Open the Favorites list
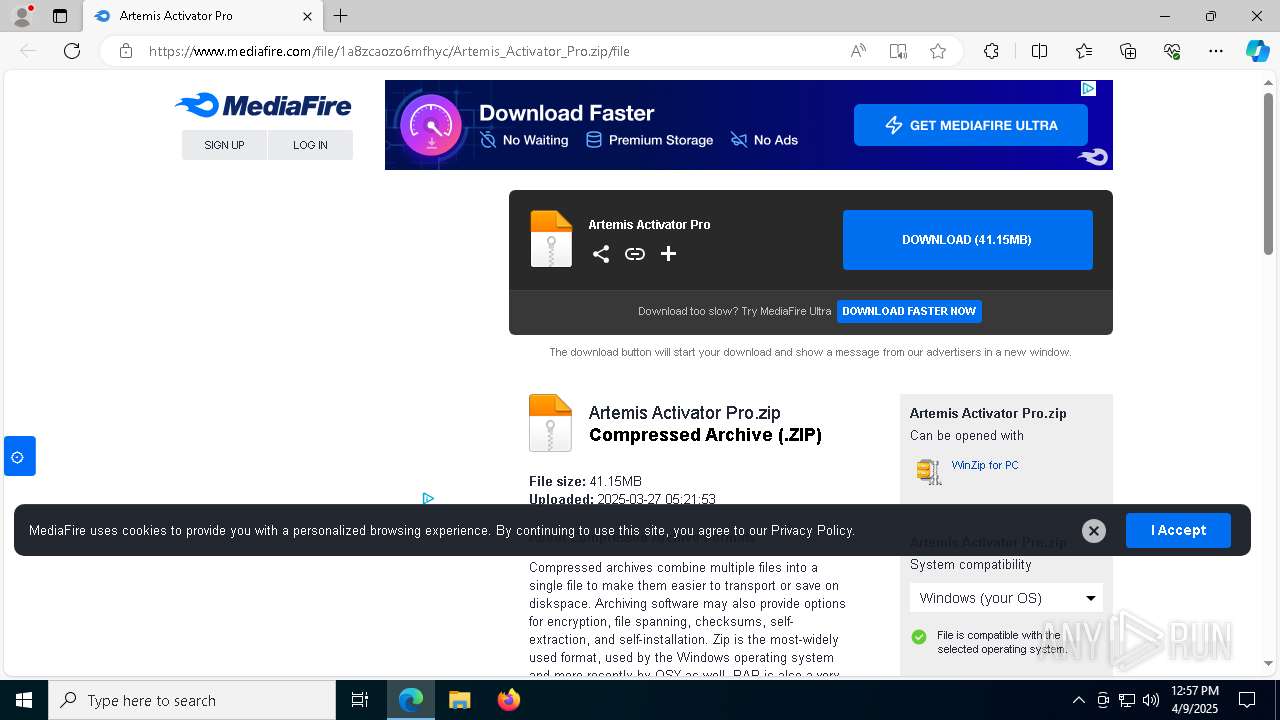Screen dimensions: 1280x720 pos(1084,51)
